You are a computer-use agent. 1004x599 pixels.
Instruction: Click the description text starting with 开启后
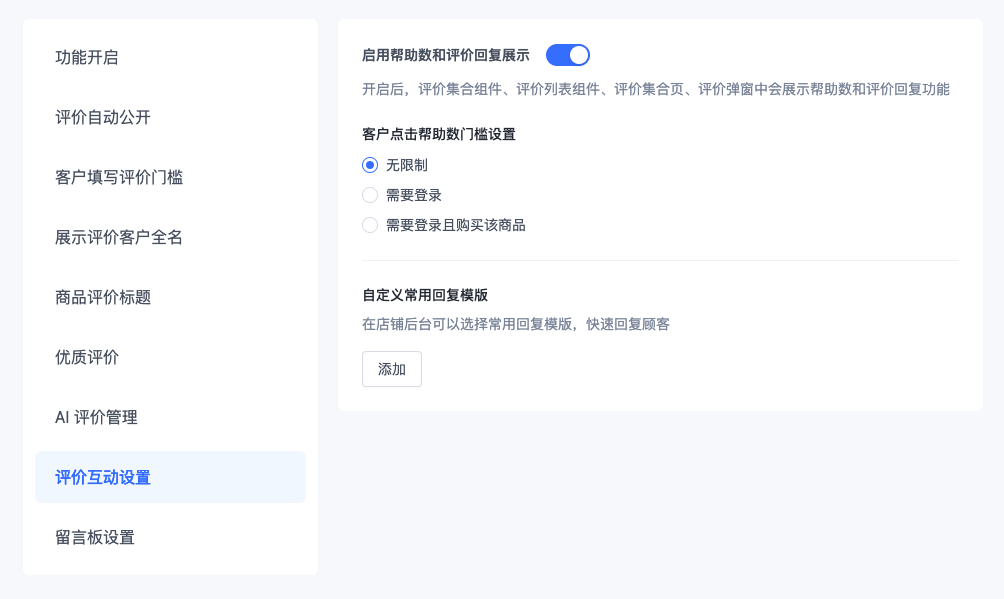[x=656, y=89]
